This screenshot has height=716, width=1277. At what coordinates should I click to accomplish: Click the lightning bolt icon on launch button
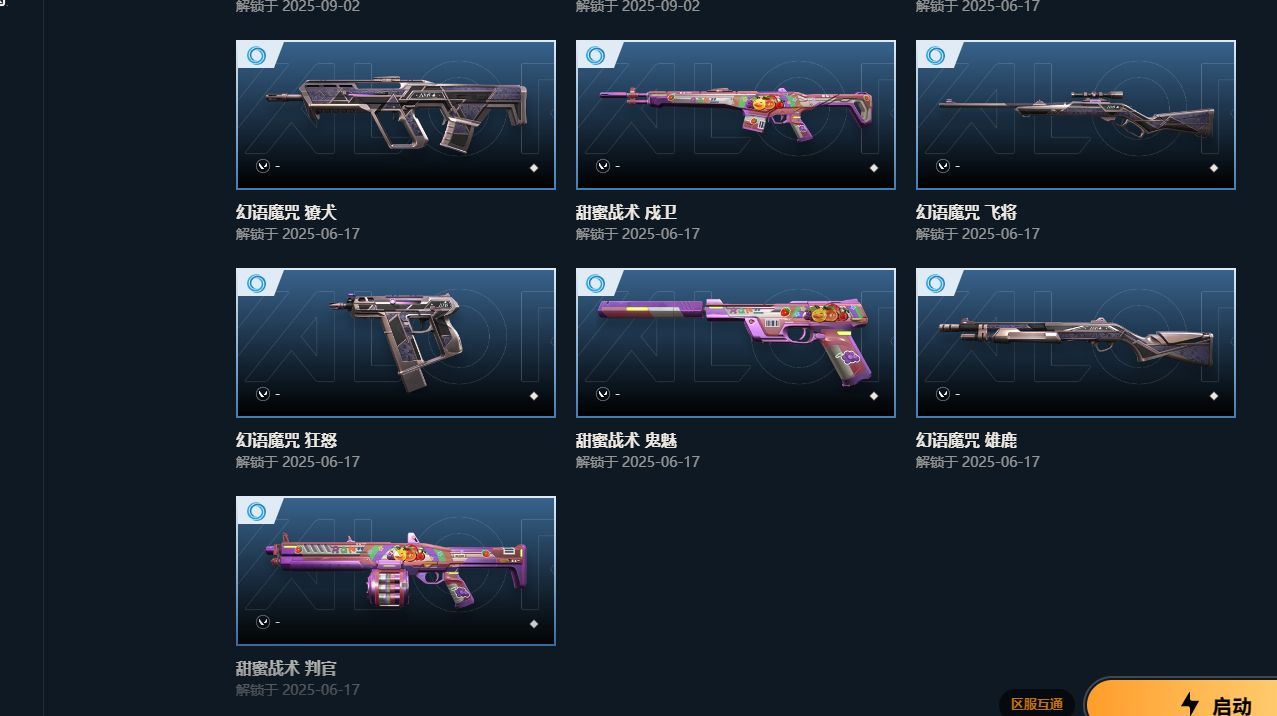point(1189,704)
